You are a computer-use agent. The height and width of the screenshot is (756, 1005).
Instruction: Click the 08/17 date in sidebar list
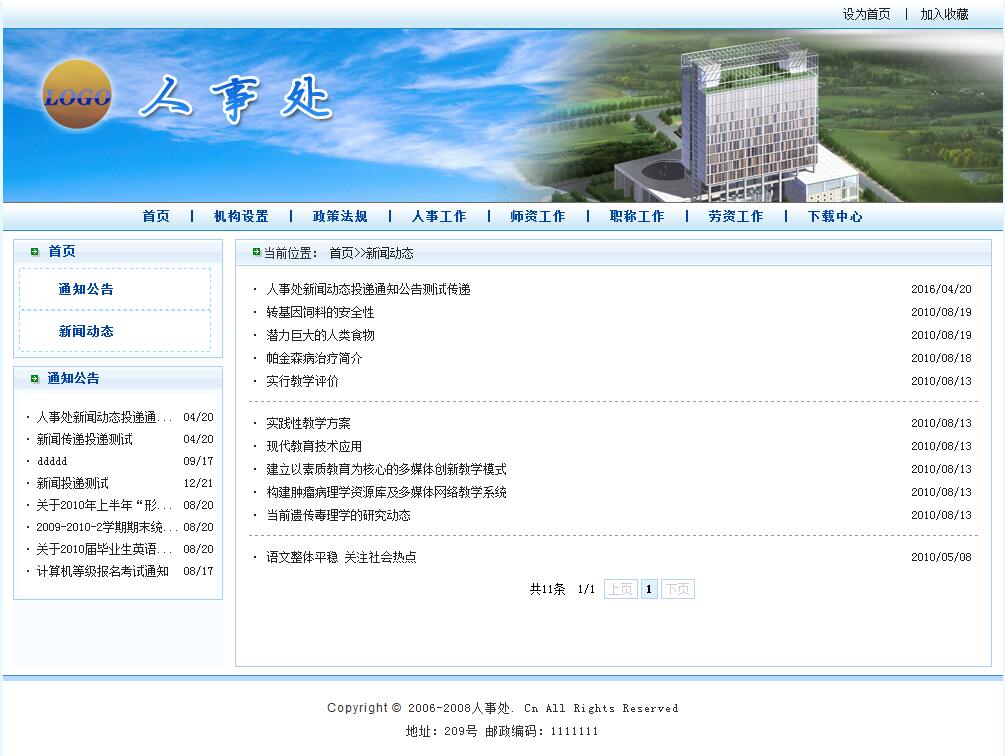[198, 571]
